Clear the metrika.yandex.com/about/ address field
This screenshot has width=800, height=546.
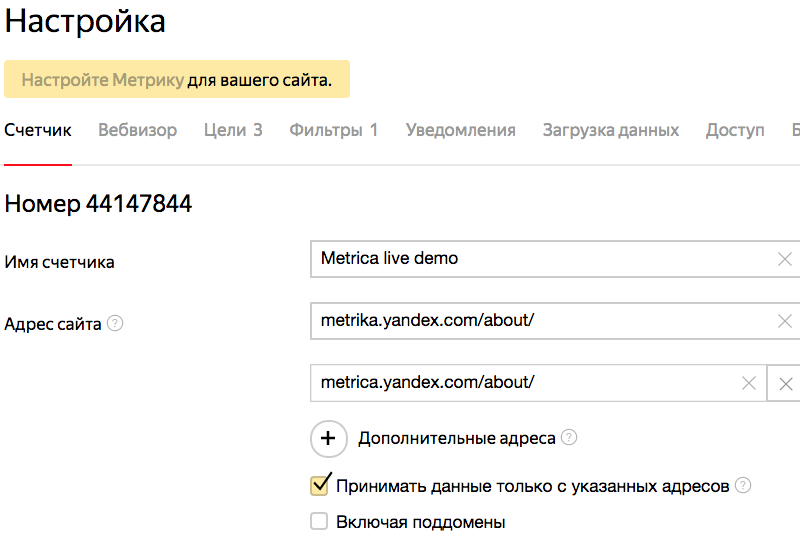tap(784, 321)
